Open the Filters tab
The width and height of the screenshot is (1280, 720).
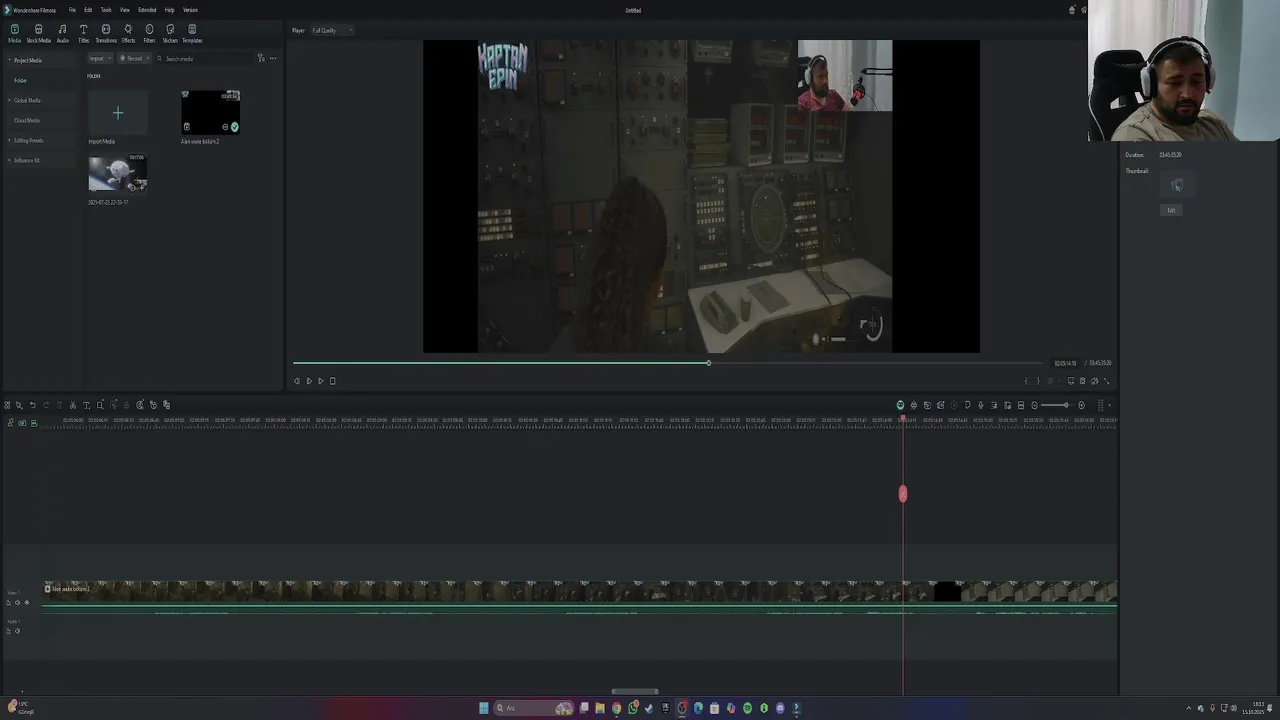coord(149,33)
